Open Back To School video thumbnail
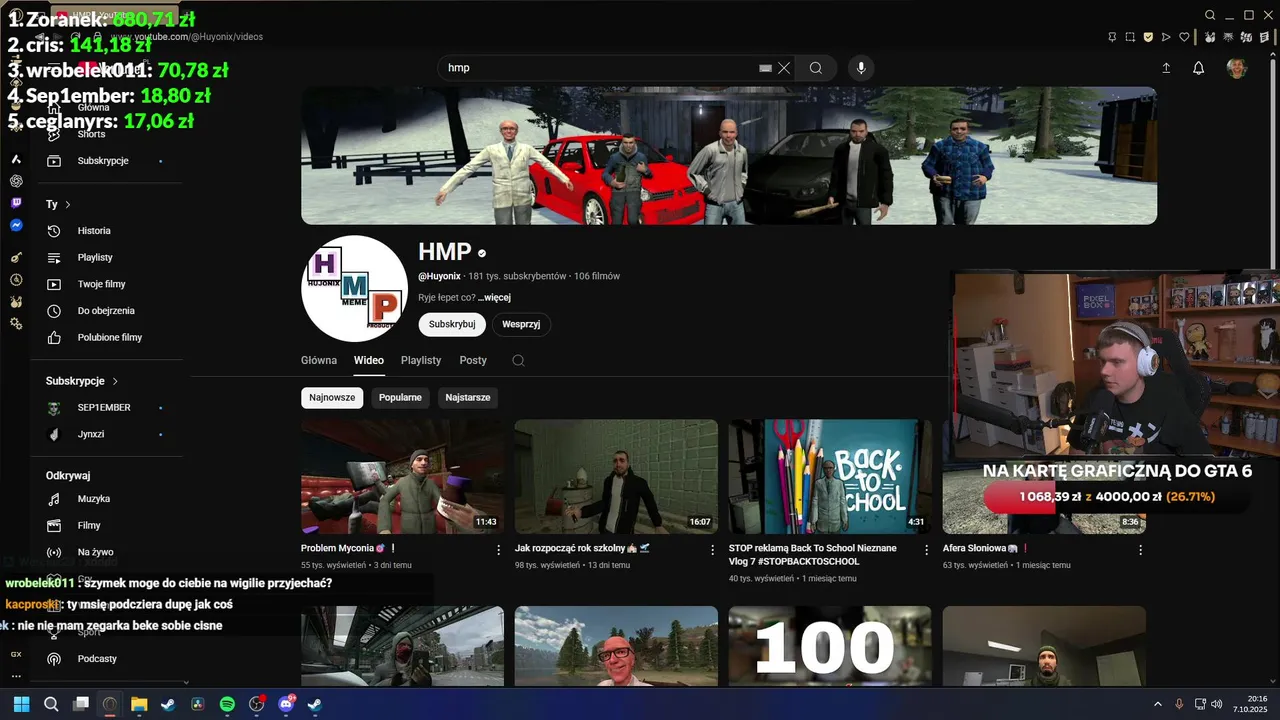 pyautogui.click(x=830, y=476)
